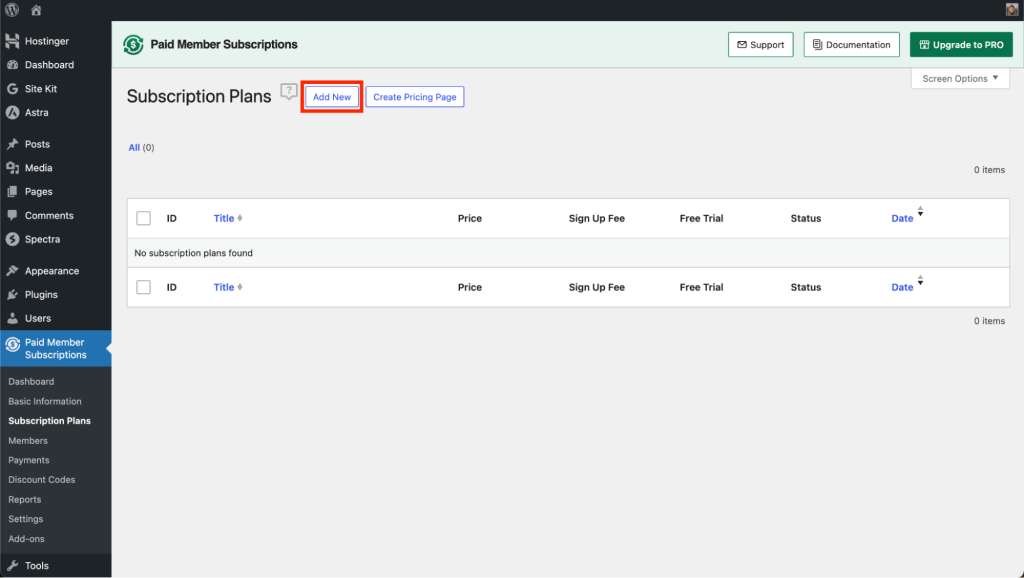This screenshot has width=1024, height=578.
Task: Click the Comments speech bubble icon
Action: (12, 215)
